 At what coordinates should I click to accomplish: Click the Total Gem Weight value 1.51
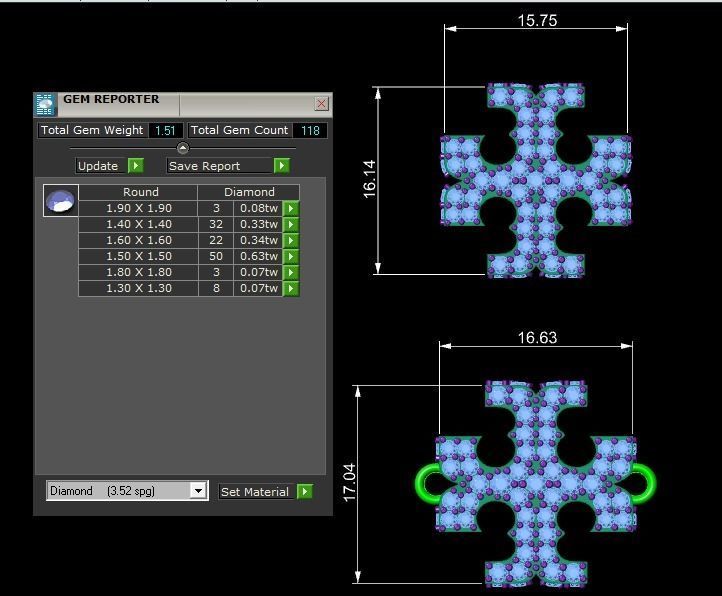point(165,130)
